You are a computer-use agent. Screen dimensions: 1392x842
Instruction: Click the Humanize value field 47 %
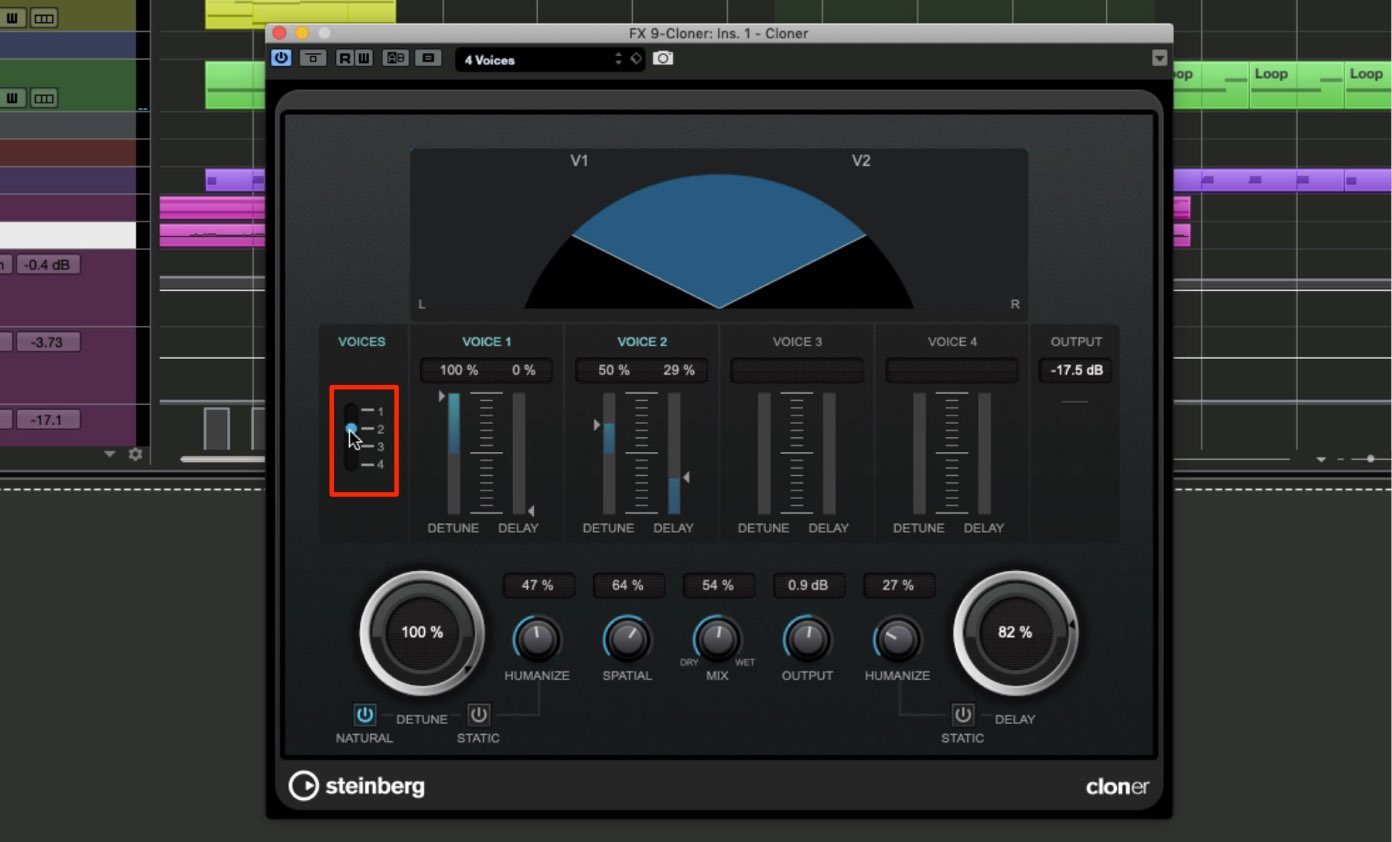pyautogui.click(x=538, y=585)
